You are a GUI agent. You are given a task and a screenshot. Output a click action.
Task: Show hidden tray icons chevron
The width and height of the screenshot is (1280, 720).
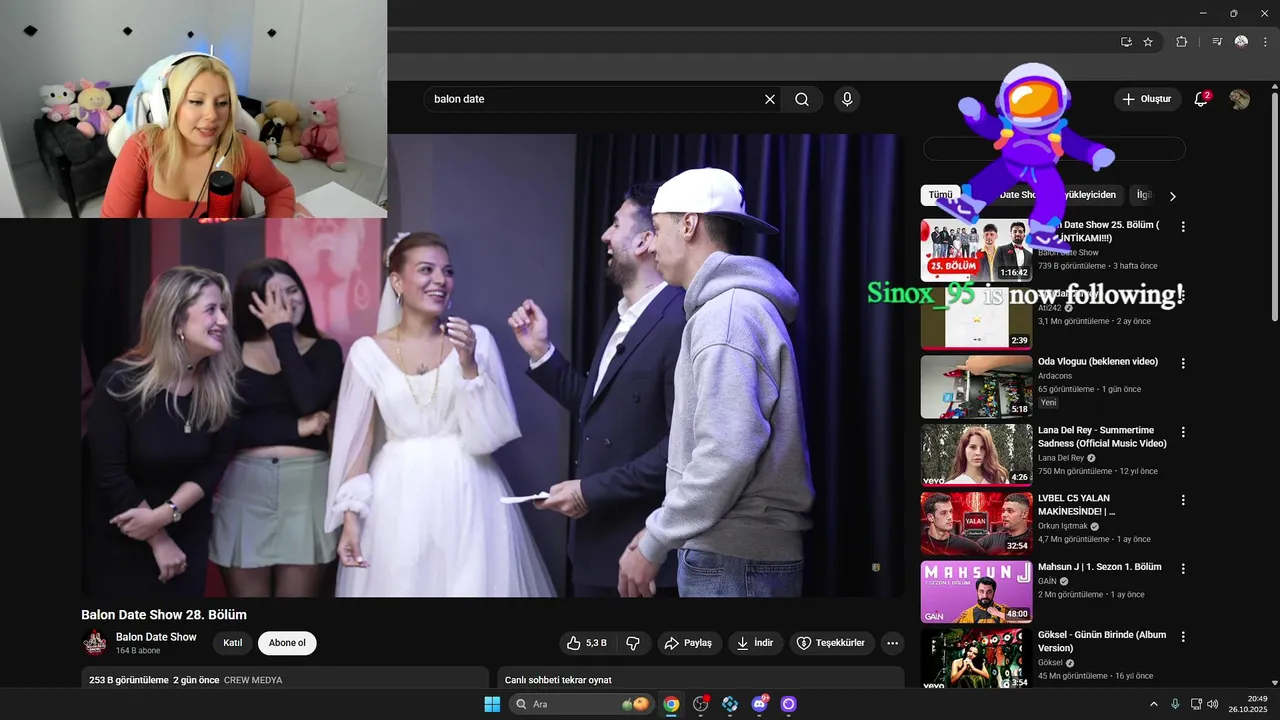1153,704
